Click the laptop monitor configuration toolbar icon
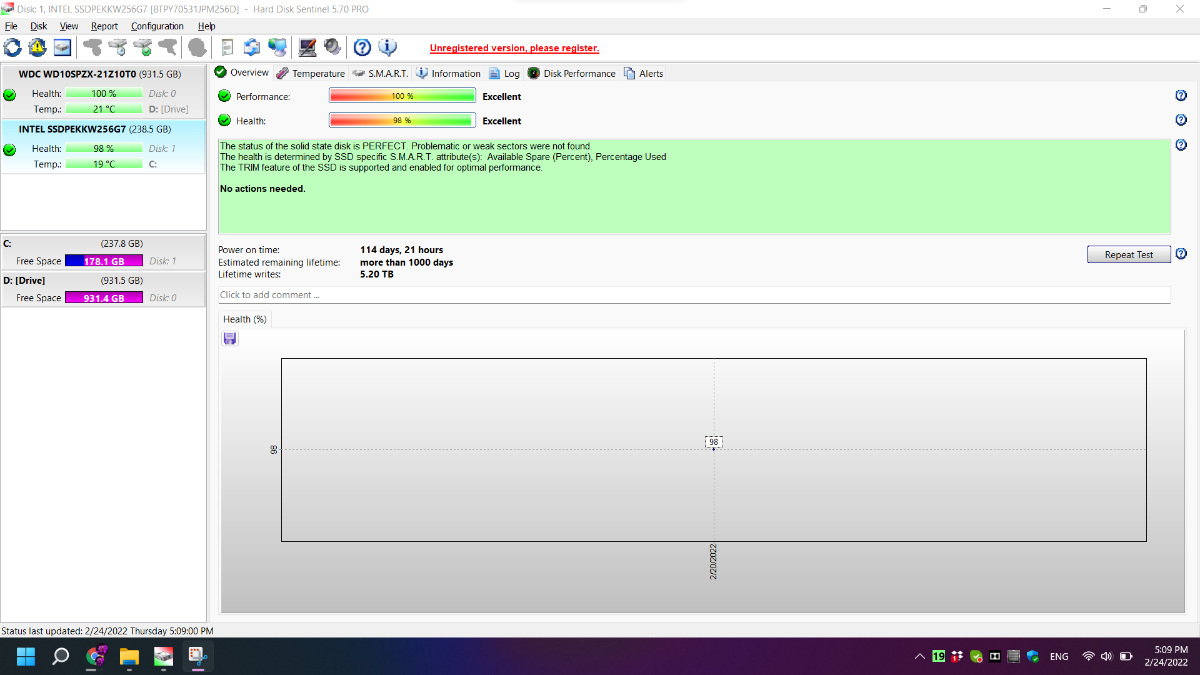Viewport: 1200px width, 675px height. (308, 47)
